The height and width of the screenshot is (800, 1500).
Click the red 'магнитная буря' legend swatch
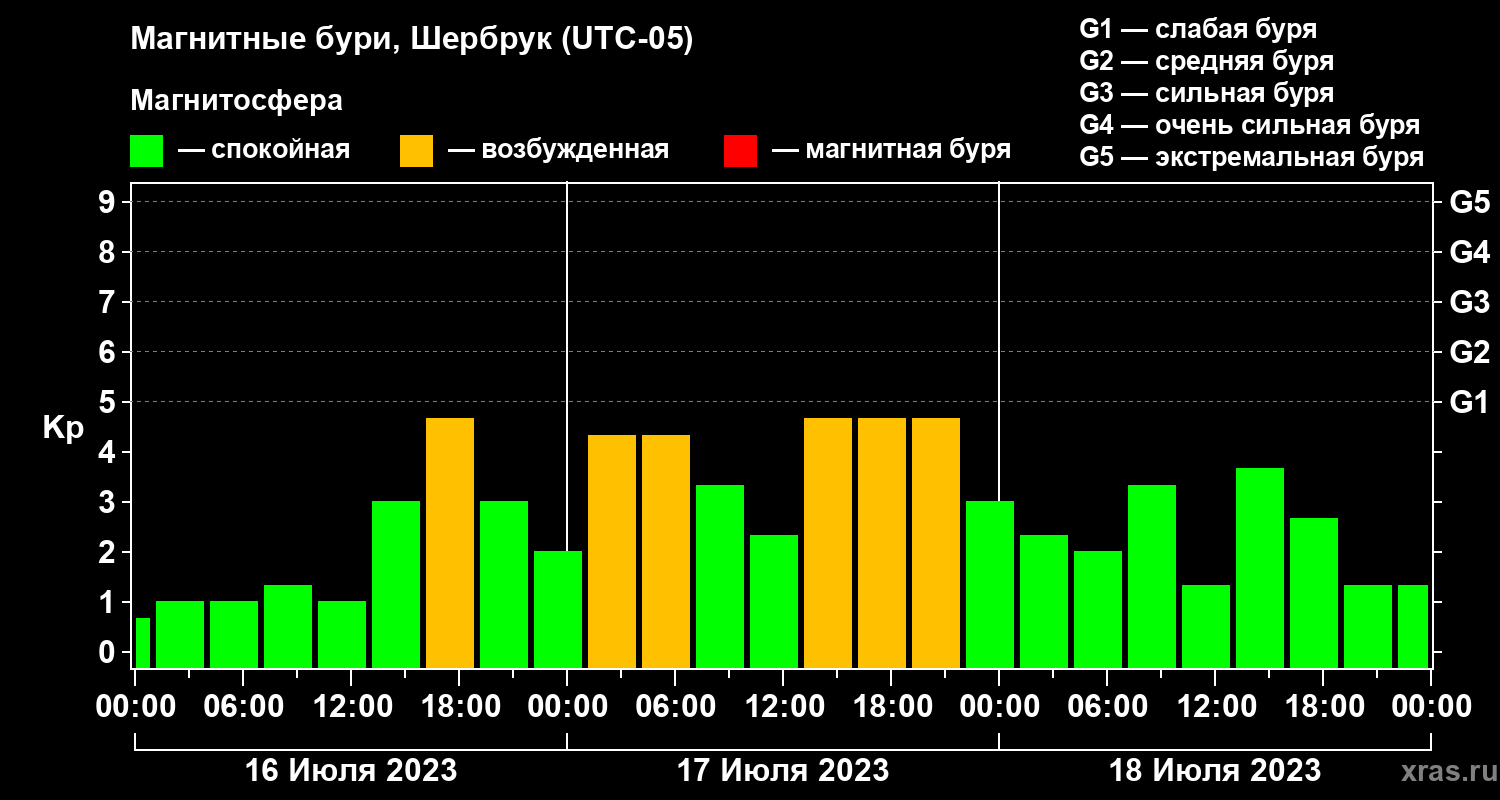740,151
